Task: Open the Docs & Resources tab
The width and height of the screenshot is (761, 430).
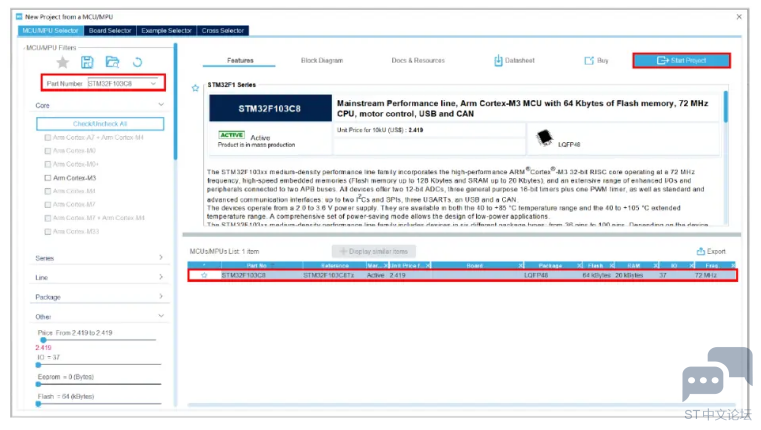Action: pyautogui.click(x=418, y=61)
